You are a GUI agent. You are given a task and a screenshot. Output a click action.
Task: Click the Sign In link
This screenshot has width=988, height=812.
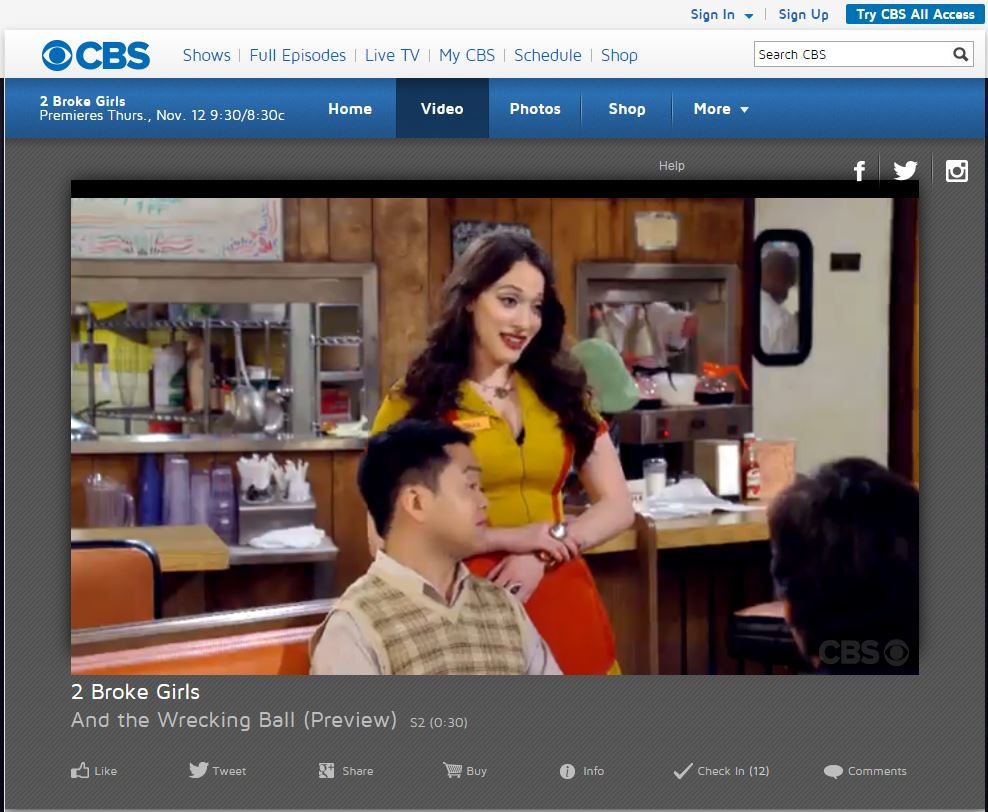[x=713, y=14]
